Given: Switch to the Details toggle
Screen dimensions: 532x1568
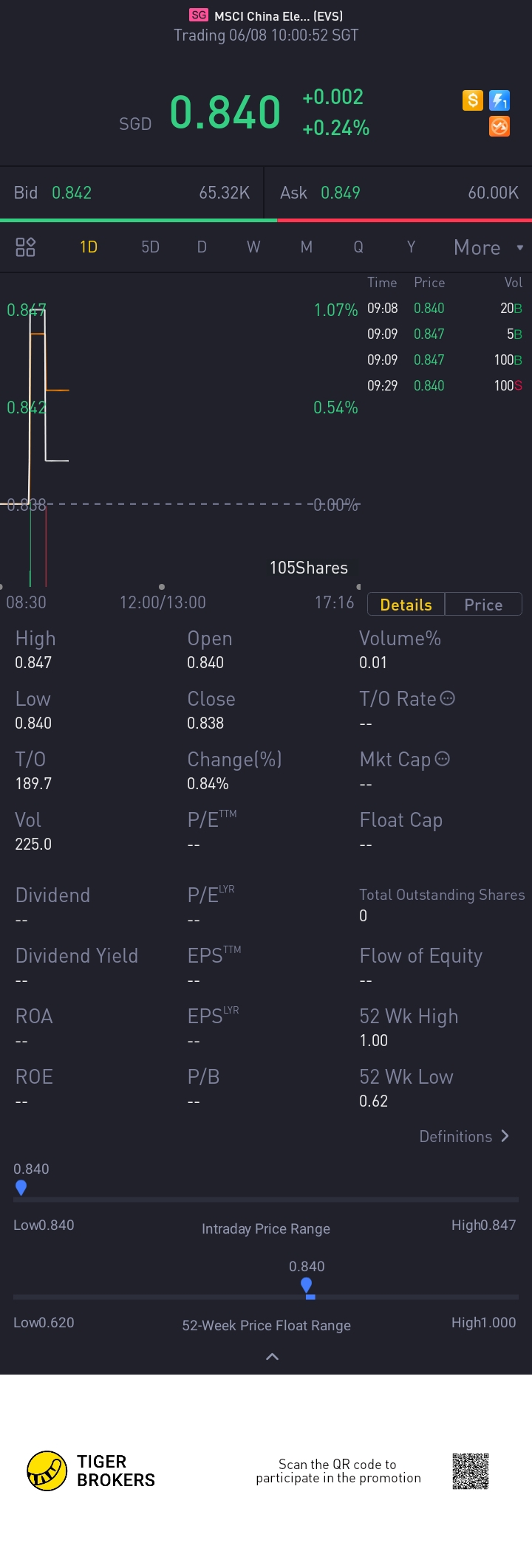Looking at the screenshot, I should pos(406,605).
